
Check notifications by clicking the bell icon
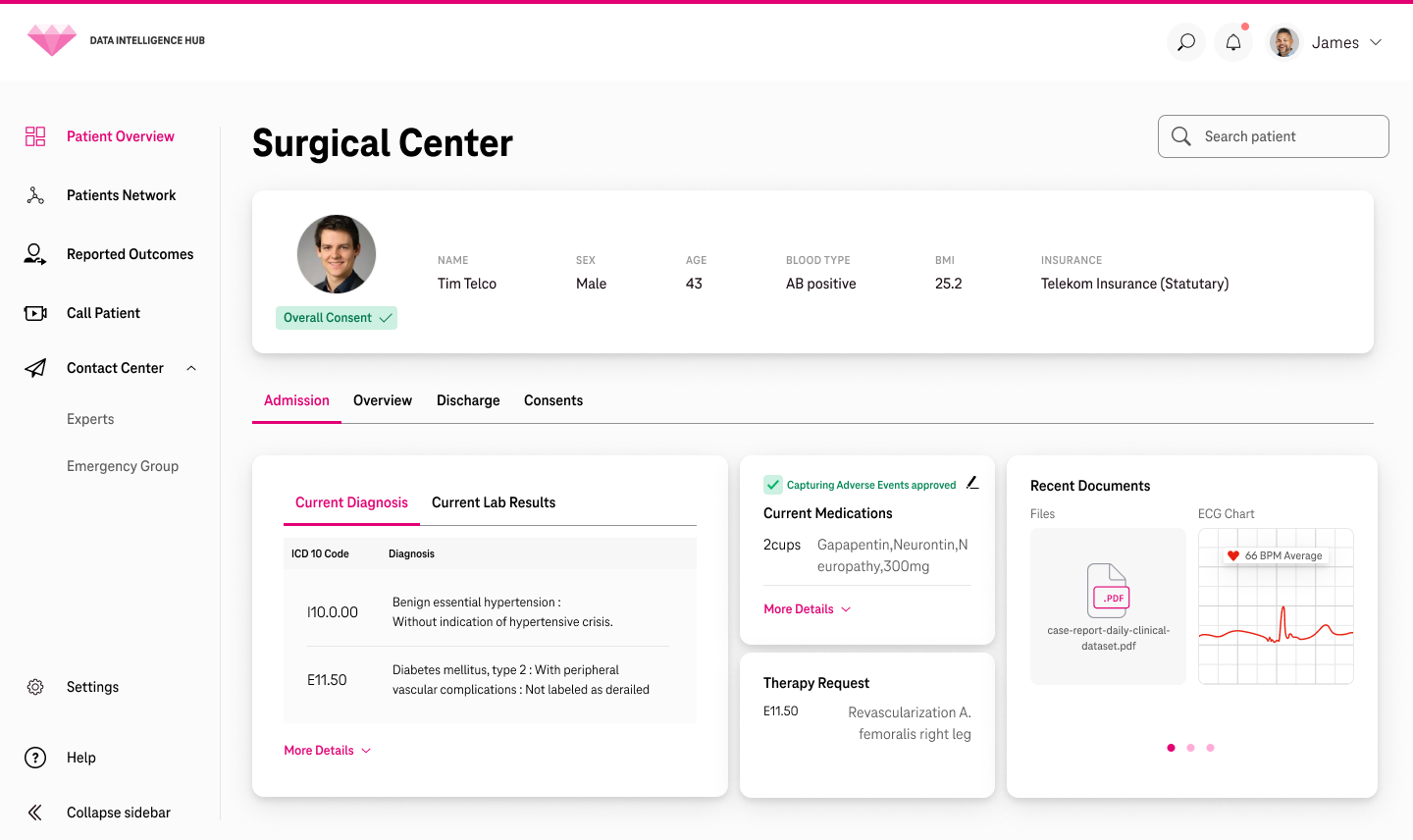pyautogui.click(x=1232, y=41)
